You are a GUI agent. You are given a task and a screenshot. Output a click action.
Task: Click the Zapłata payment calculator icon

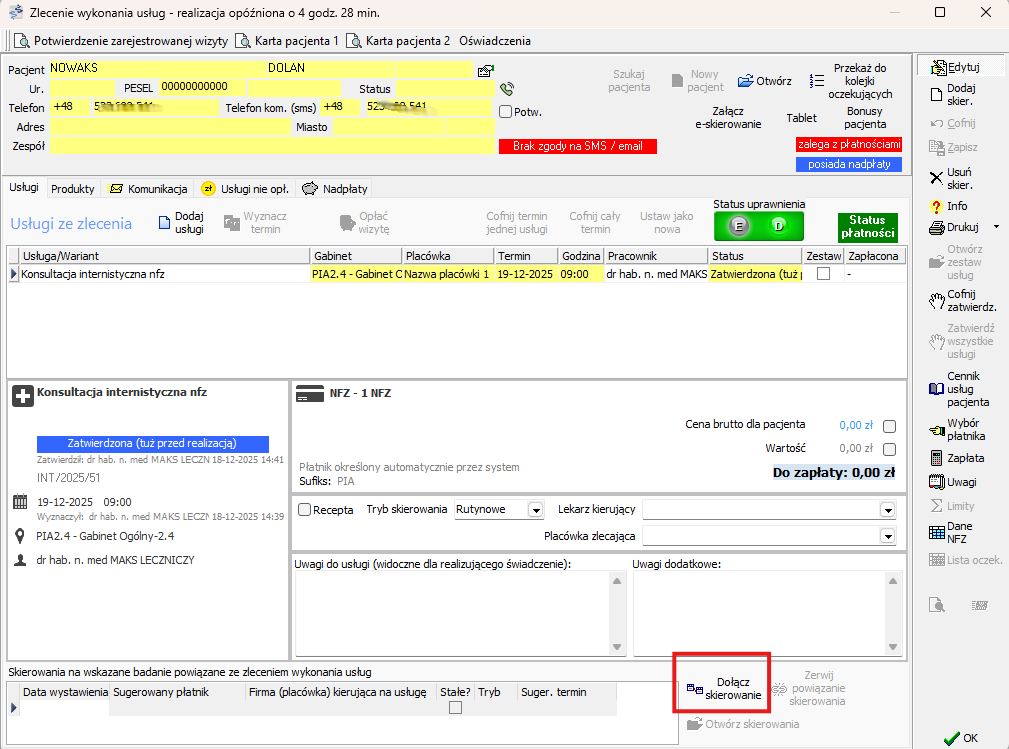tap(937, 458)
